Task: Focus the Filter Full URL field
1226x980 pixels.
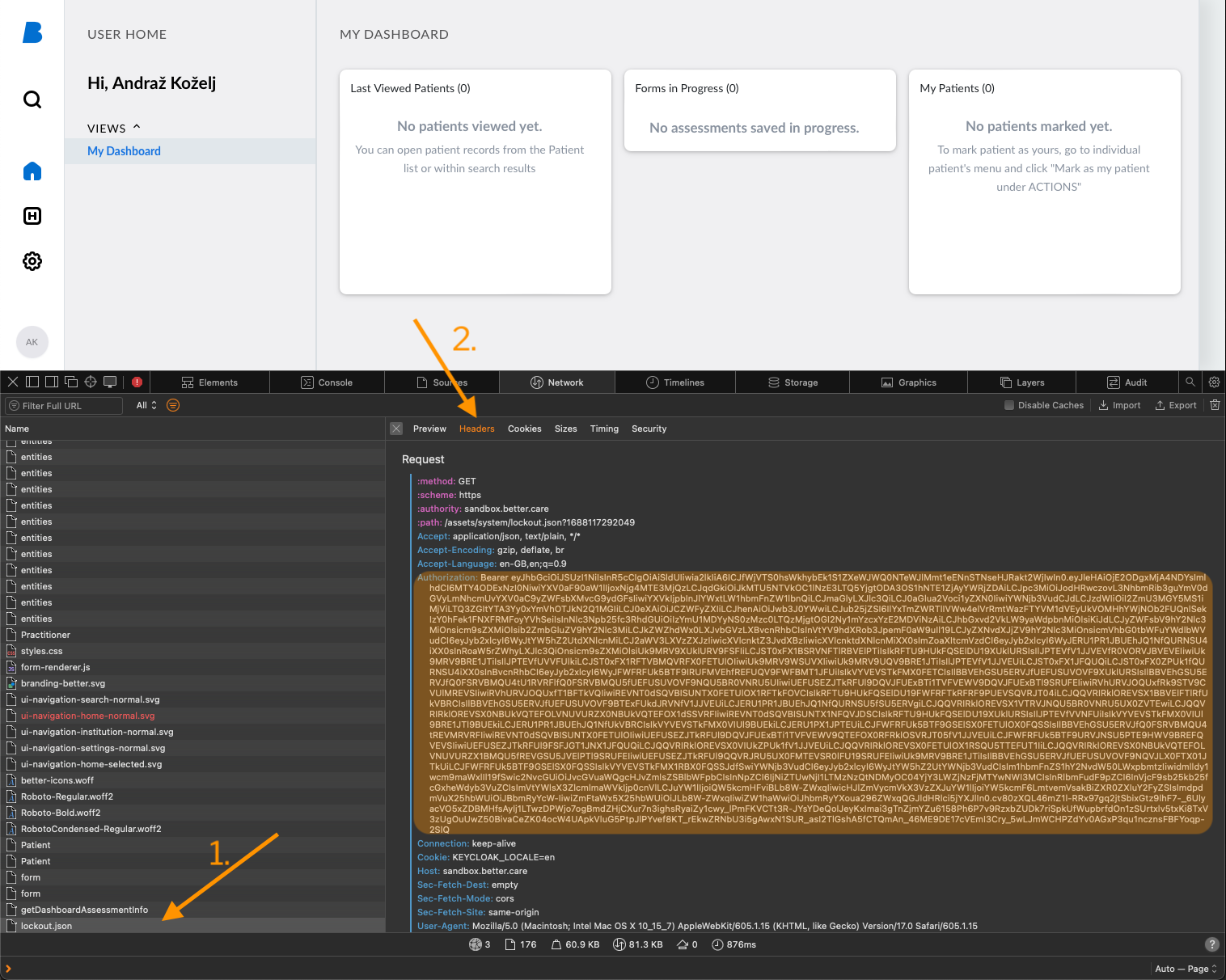Action: [64, 405]
